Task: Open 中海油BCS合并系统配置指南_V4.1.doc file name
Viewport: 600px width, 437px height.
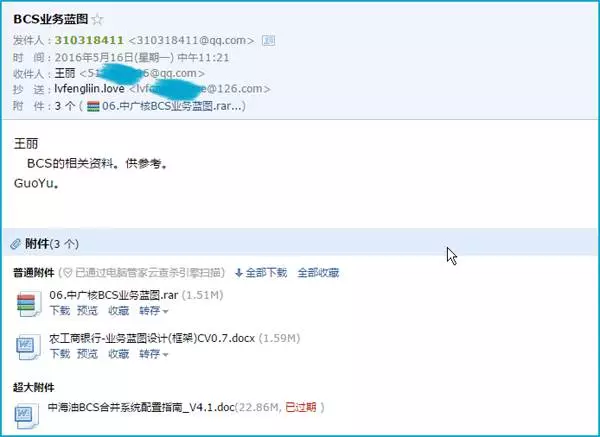Action: tap(141, 407)
